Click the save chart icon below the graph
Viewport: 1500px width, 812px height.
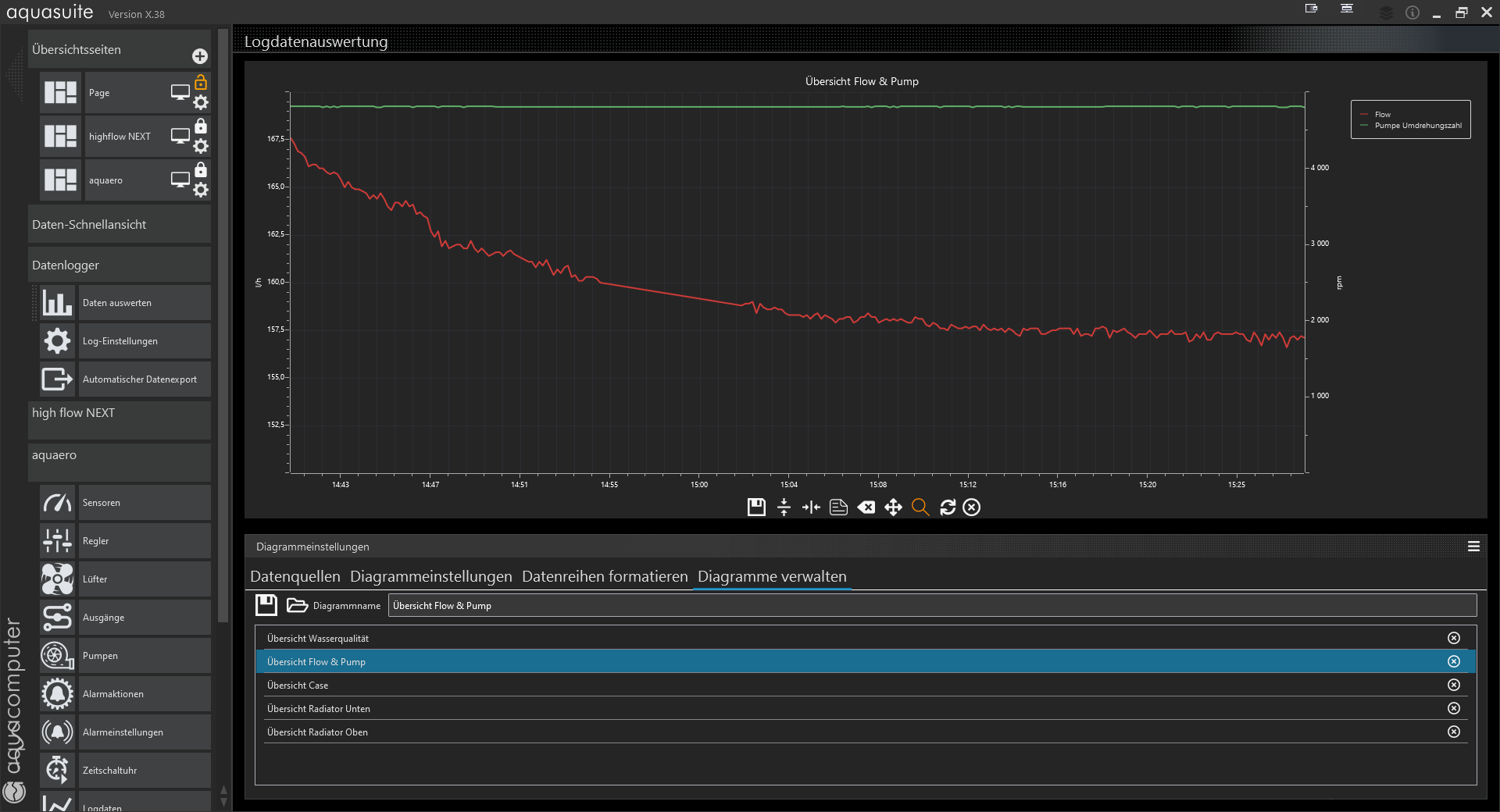755,507
